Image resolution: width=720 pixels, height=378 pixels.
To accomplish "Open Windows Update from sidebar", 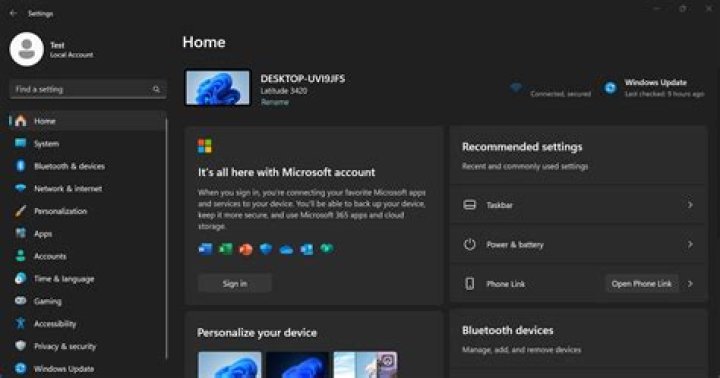I will pos(87,369).
